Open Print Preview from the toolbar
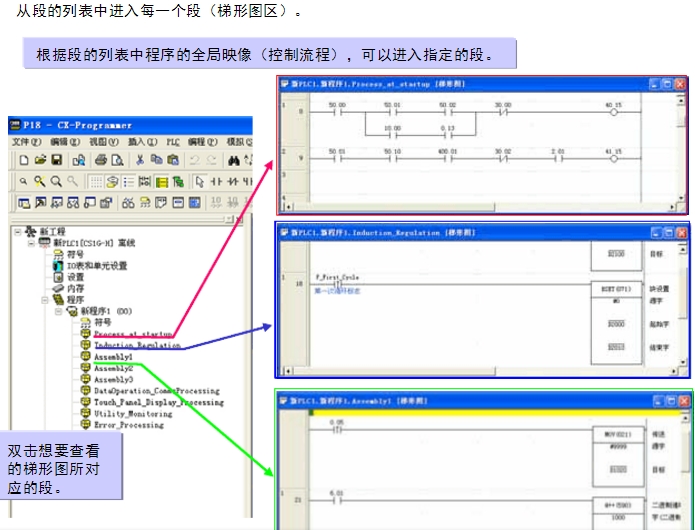The image size is (695, 530). click(x=117, y=160)
